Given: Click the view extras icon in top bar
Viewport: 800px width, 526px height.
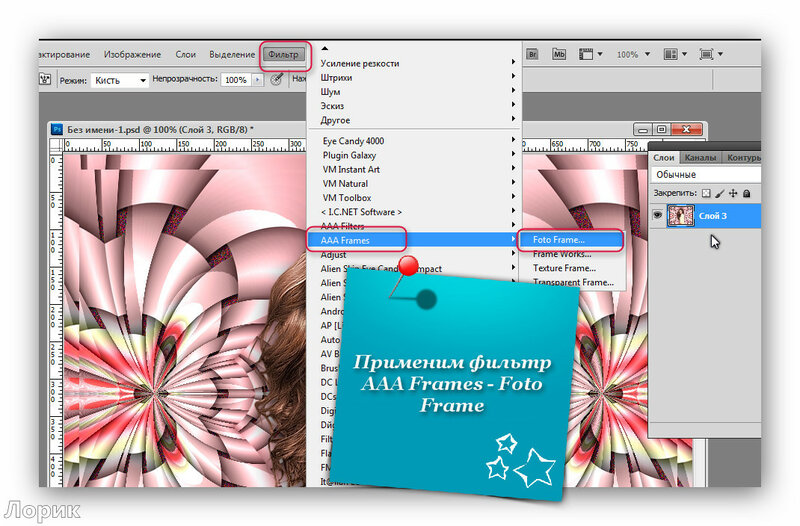Looking at the screenshot, I should pos(586,54).
